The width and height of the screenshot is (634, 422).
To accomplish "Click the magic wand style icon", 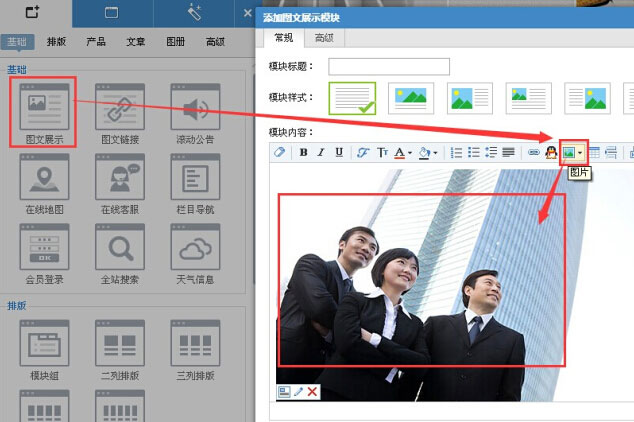I will [x=194, y=13].
